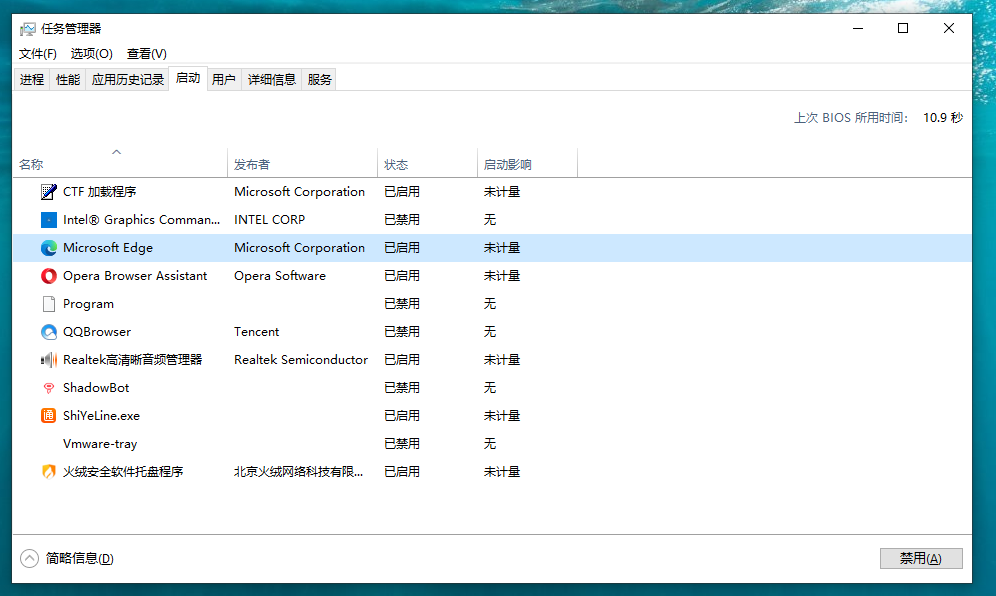996x596 pixels.
Task: Switch to the 应用历史记录 tab
Action: (x=128, y=79)
